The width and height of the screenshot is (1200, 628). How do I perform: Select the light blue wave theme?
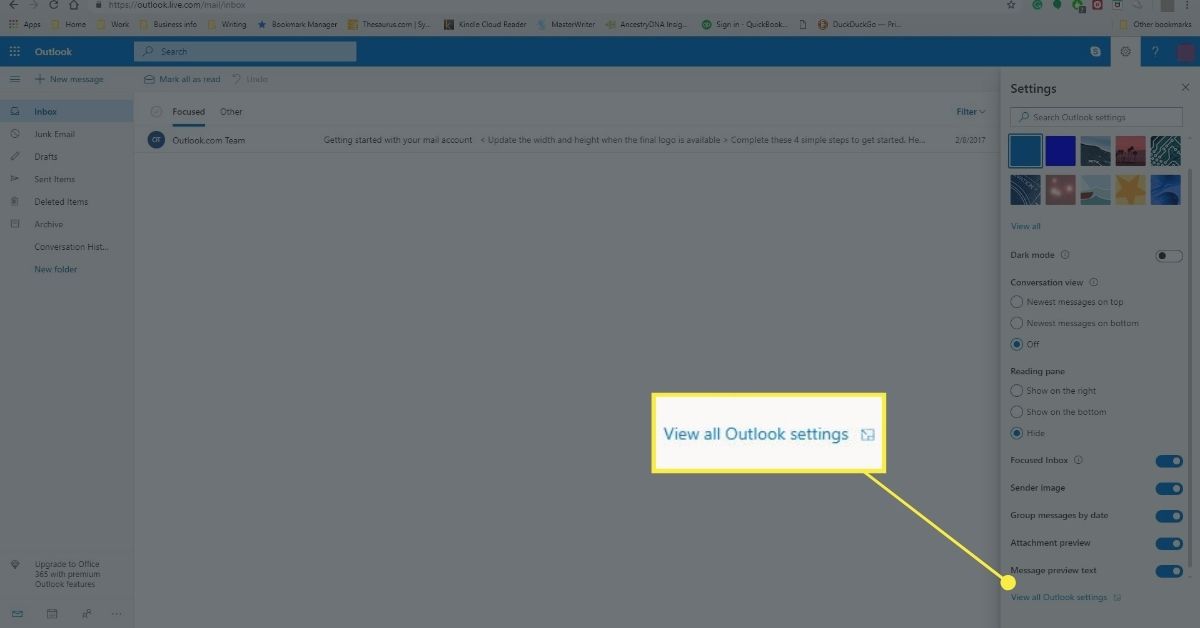pyautogui.click(x=1096, y=189)
